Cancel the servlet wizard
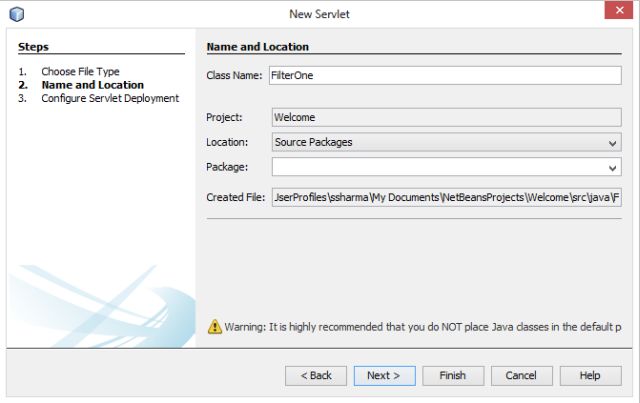640x403 pixels. pos(521,375)
